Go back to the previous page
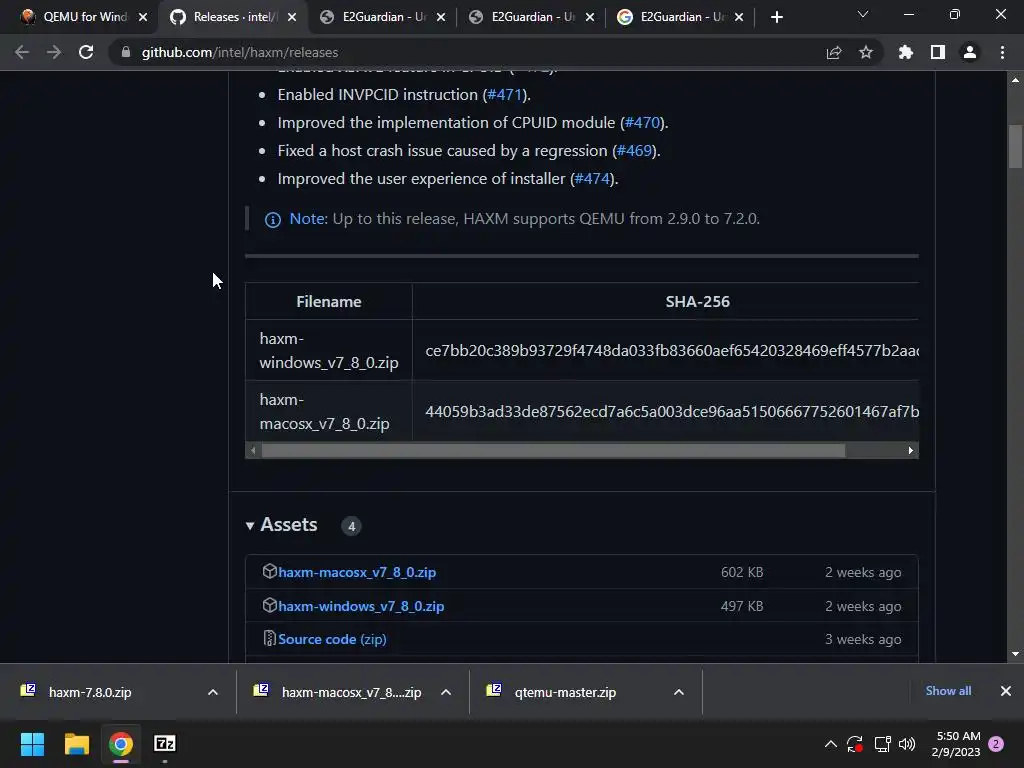This screenshot has width=1024, height=768. 22,52
